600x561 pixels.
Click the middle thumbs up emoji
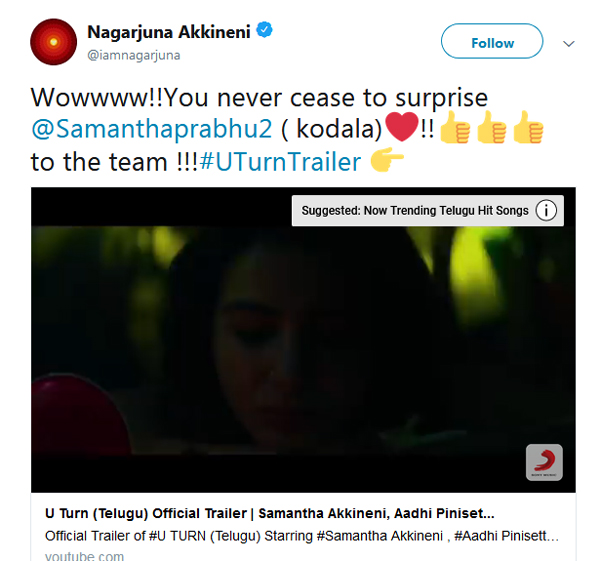(x=491, y=127)
